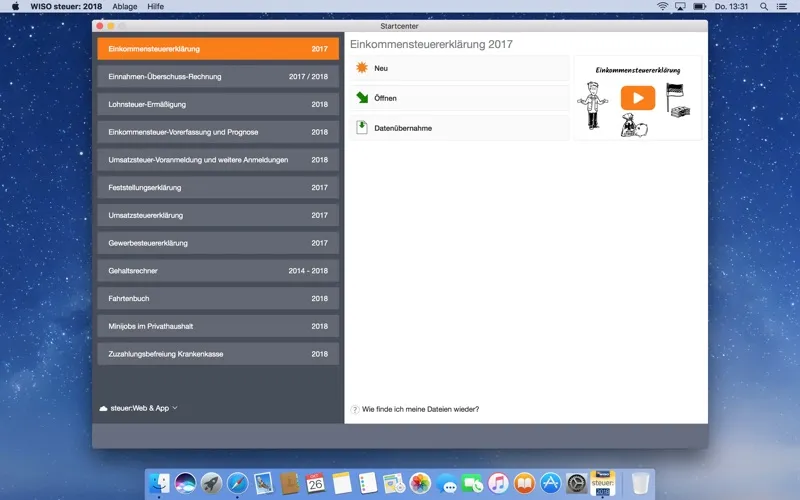Open Gehaltsrechner 2014 - 2018

coord(218,271)
